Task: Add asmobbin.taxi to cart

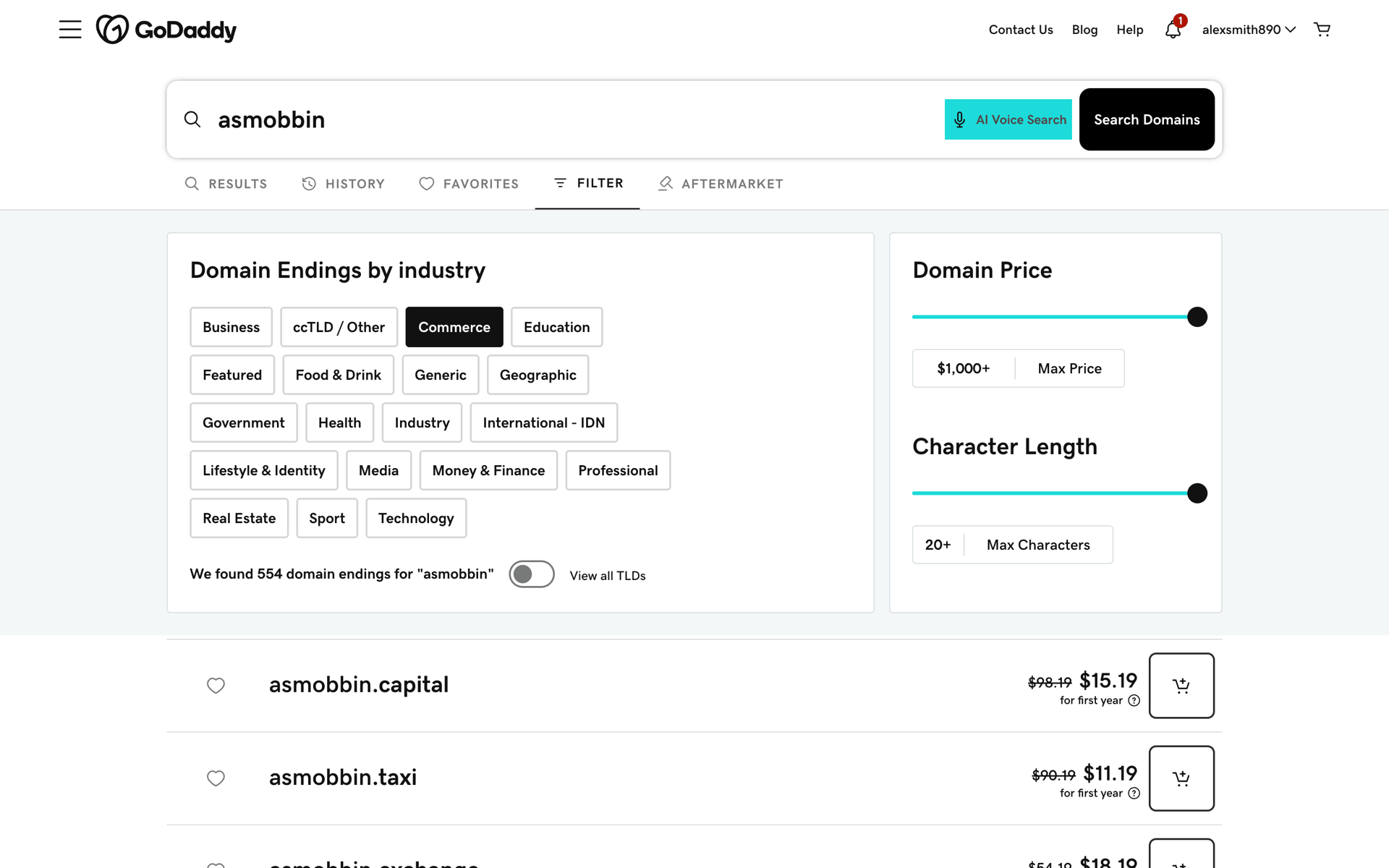Action: click(1181, 778)
